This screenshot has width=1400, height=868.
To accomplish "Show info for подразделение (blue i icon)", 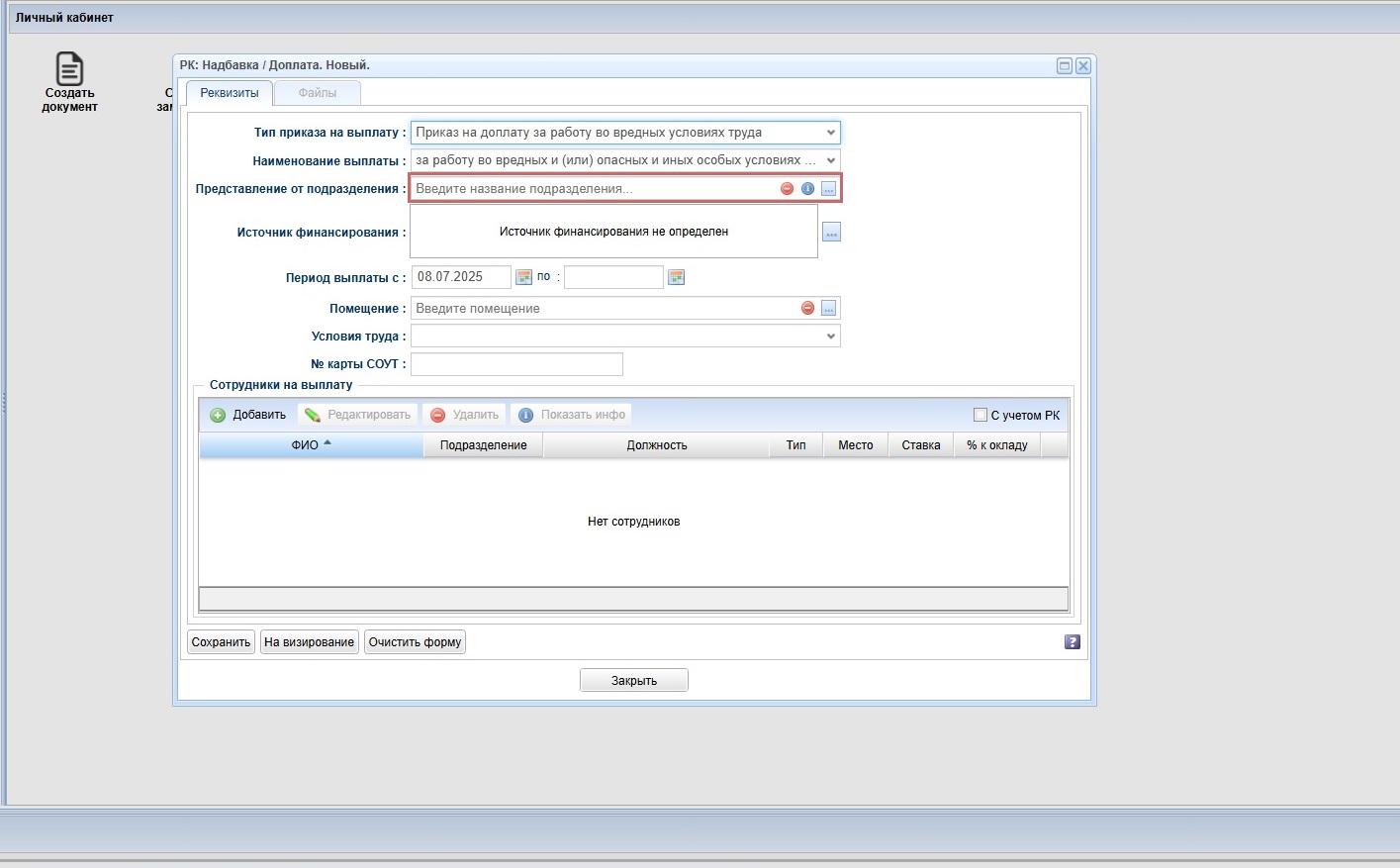I will [x=807, y=189].
